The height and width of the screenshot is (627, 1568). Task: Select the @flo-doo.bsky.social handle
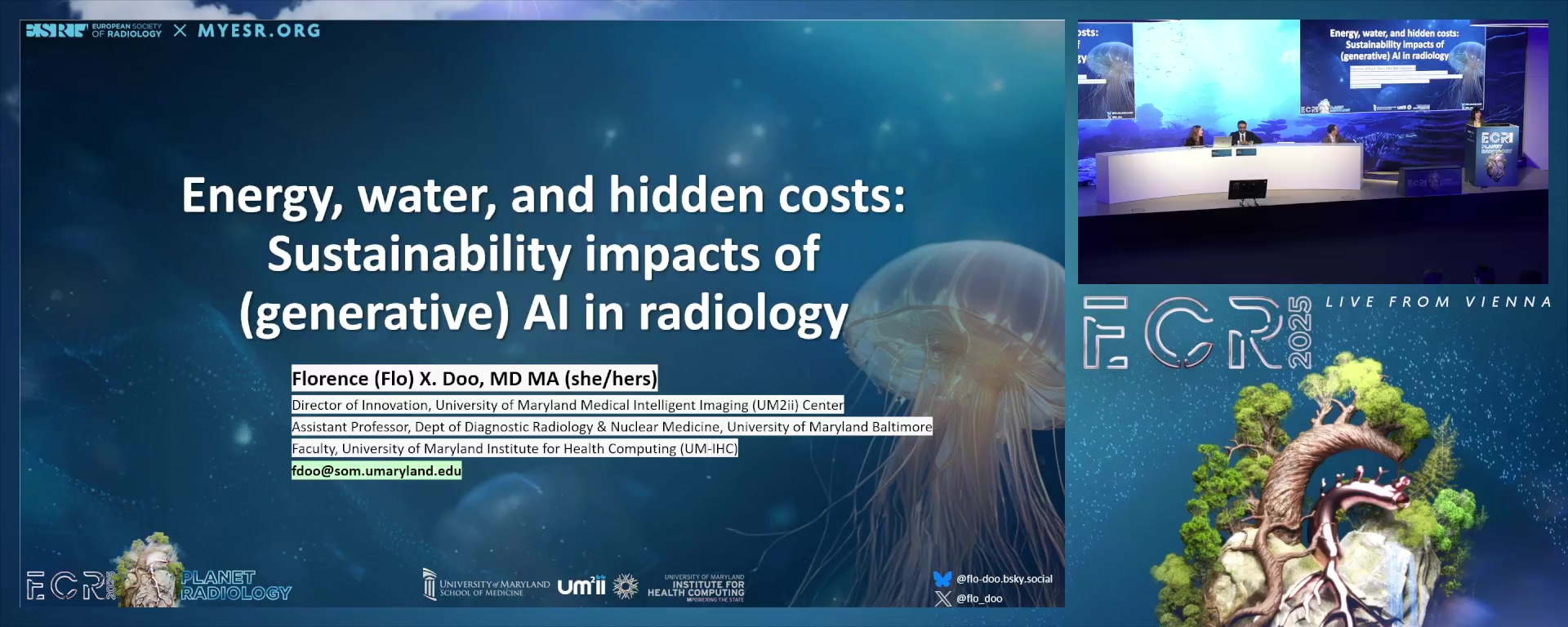point(1004,579)
